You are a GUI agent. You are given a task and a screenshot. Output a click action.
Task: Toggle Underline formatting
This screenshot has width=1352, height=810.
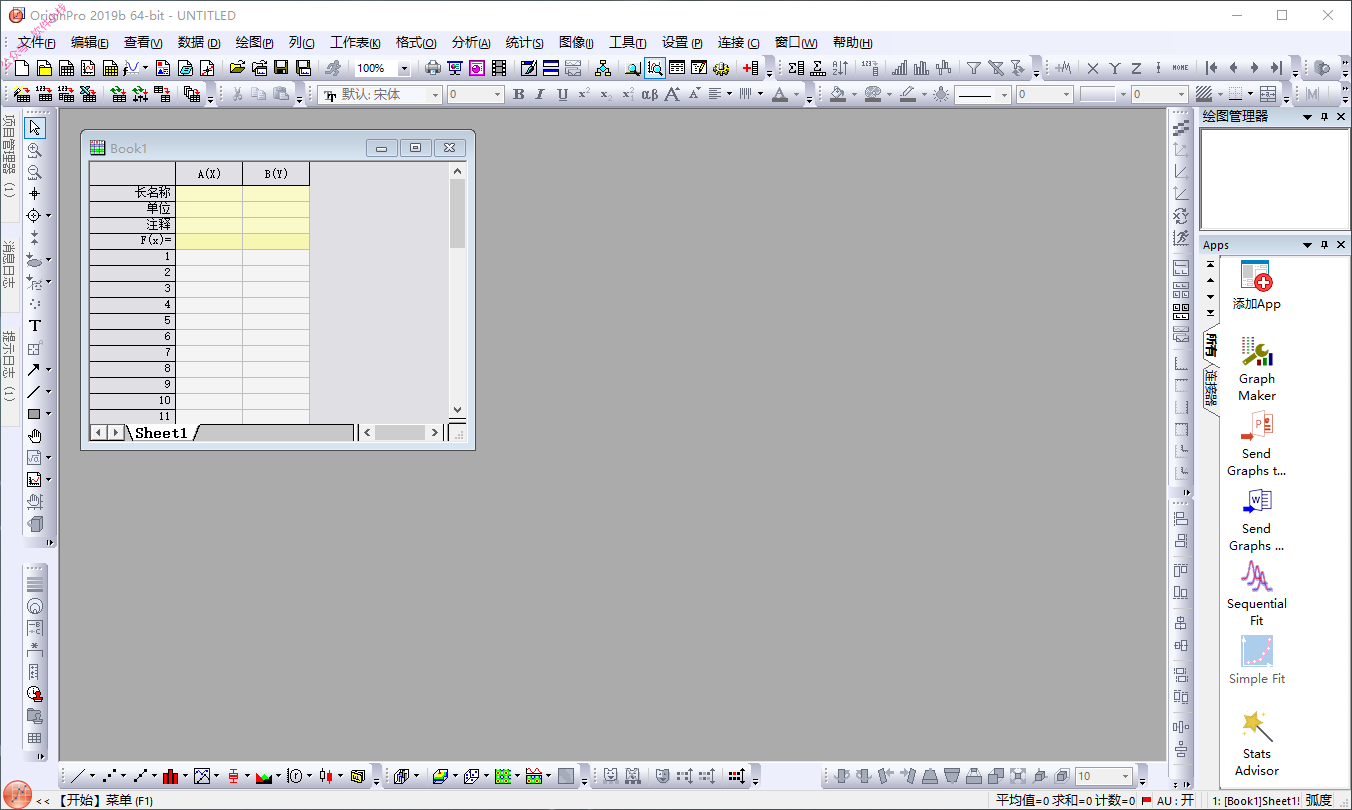[562, 94]
